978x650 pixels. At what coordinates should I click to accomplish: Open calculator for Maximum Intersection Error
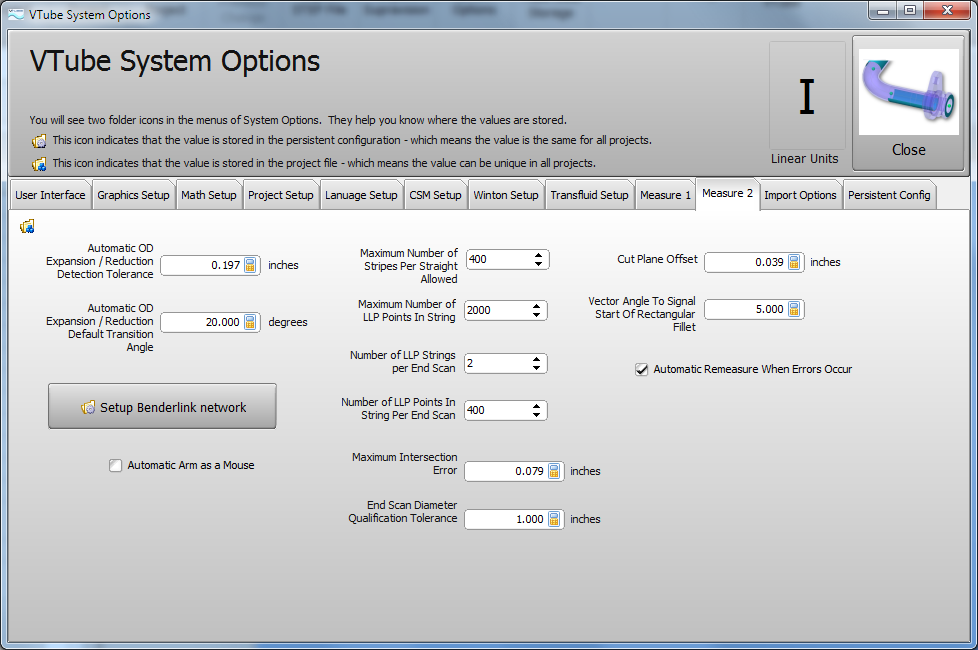pos(554,471)
